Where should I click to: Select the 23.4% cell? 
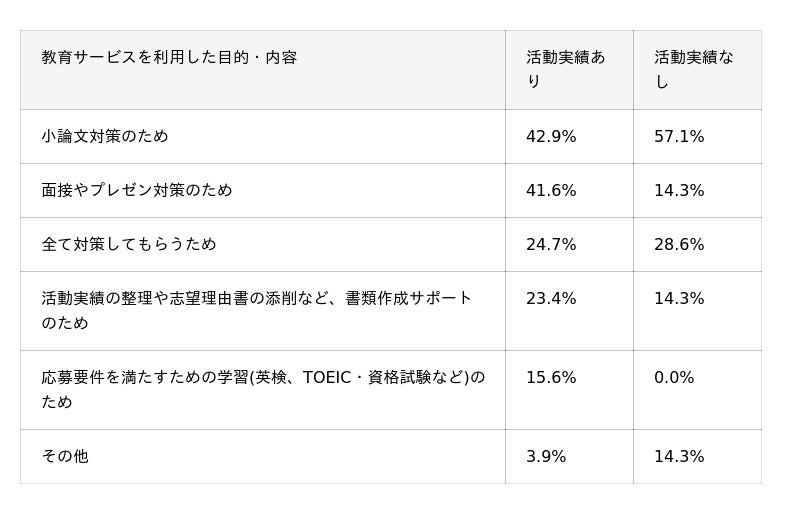(x=551, y=299)
